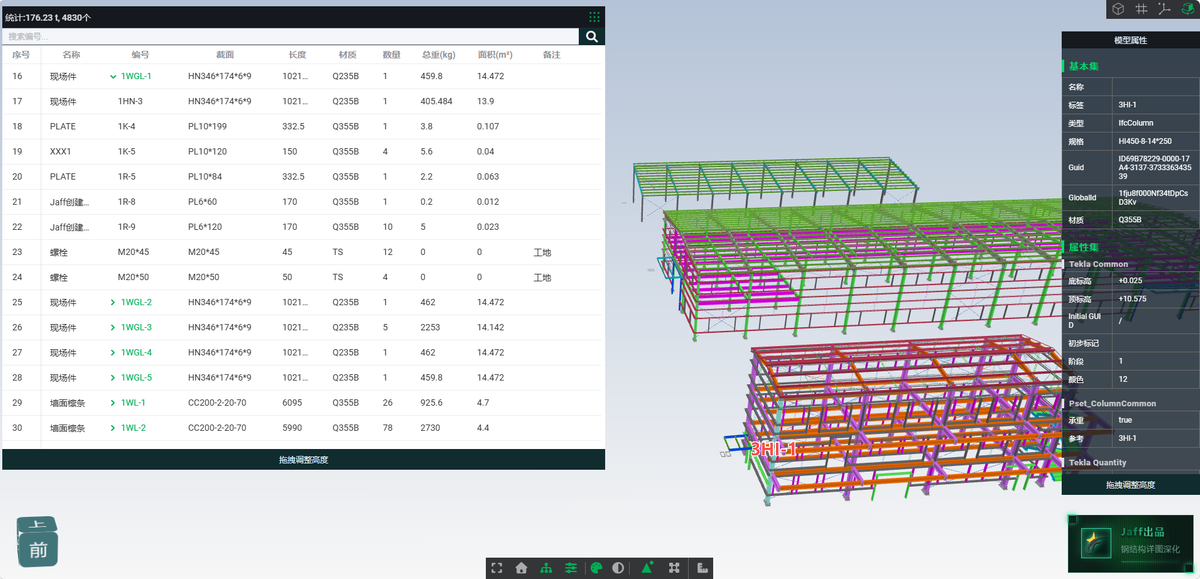Sort by 序号 column header

21,55
